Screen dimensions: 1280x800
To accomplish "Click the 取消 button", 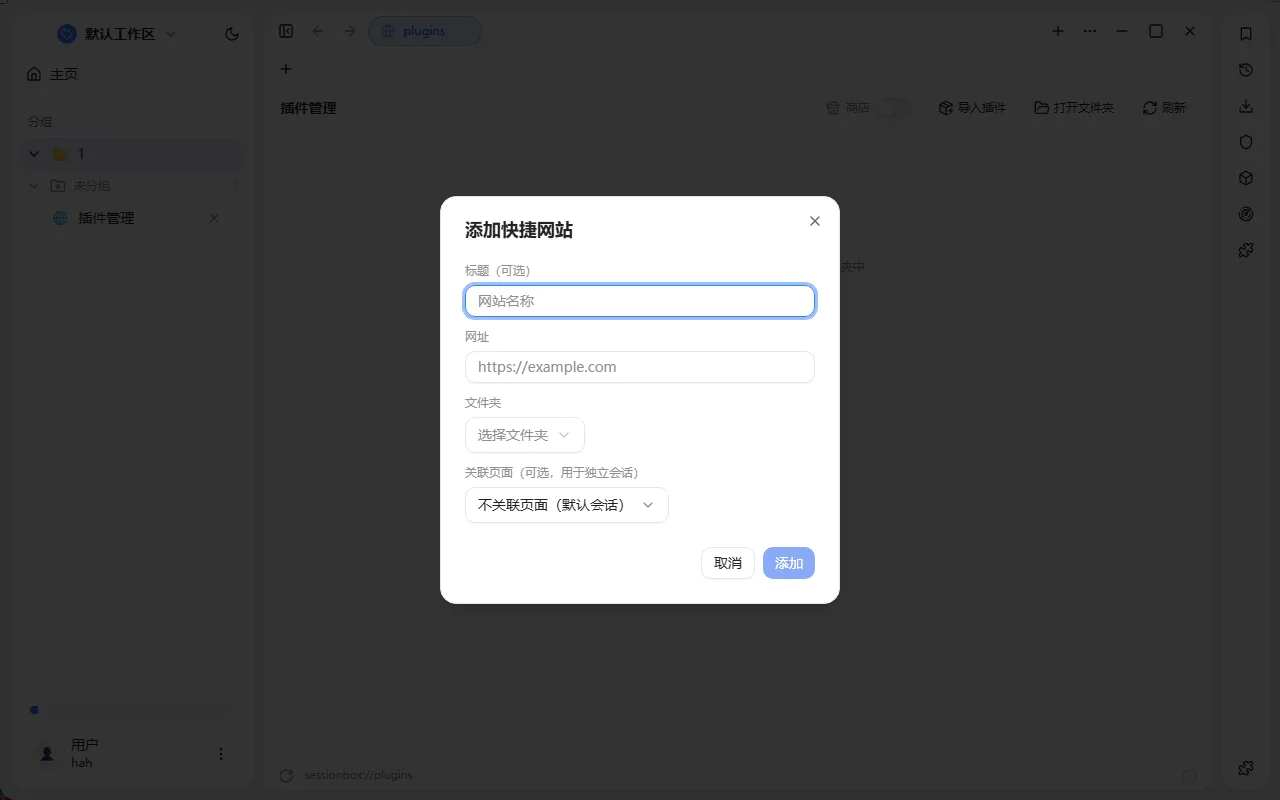I will 728,563.
